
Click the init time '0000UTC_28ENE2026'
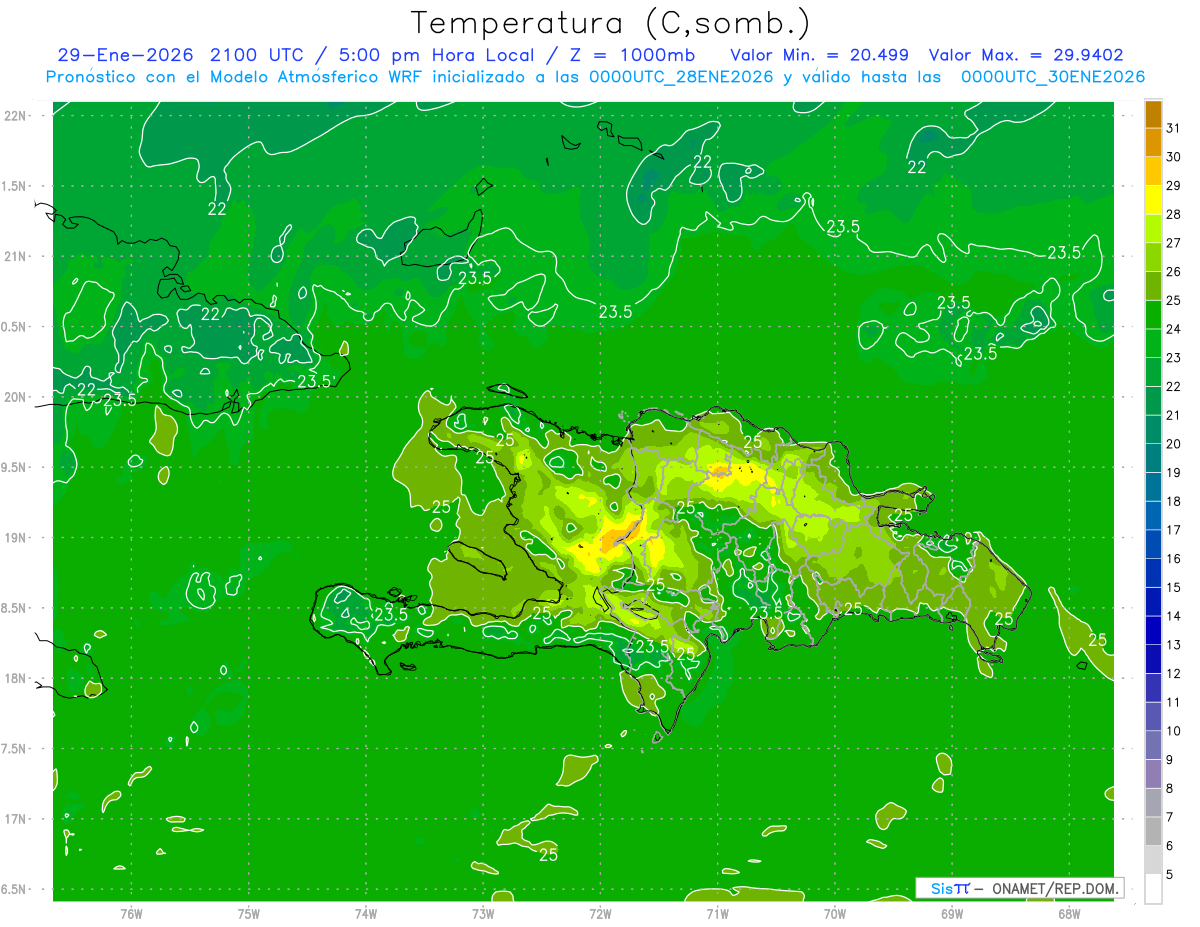tap(681, 77)
